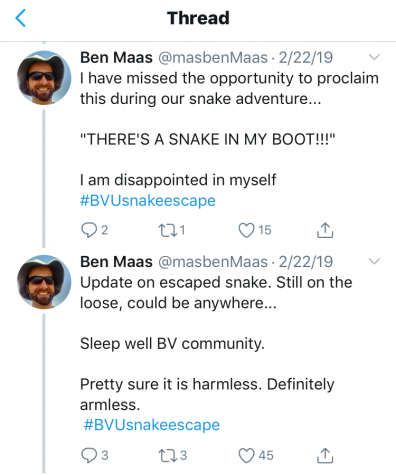Open options chevron on first tweet
This screenshot has width=396, height=475.
[374, 57]
